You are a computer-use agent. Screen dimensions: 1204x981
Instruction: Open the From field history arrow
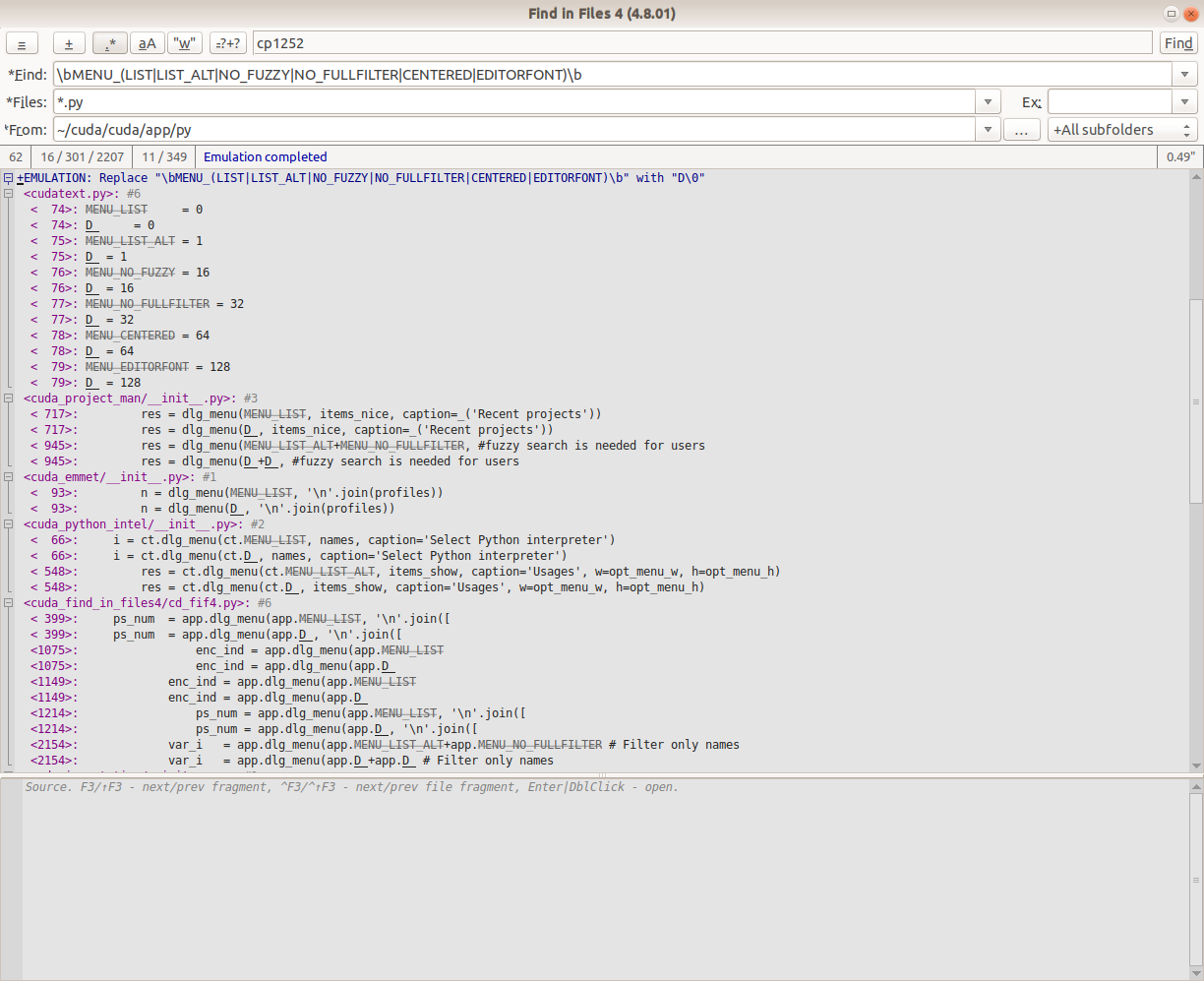pyautogui.click(x=987, y=129)
